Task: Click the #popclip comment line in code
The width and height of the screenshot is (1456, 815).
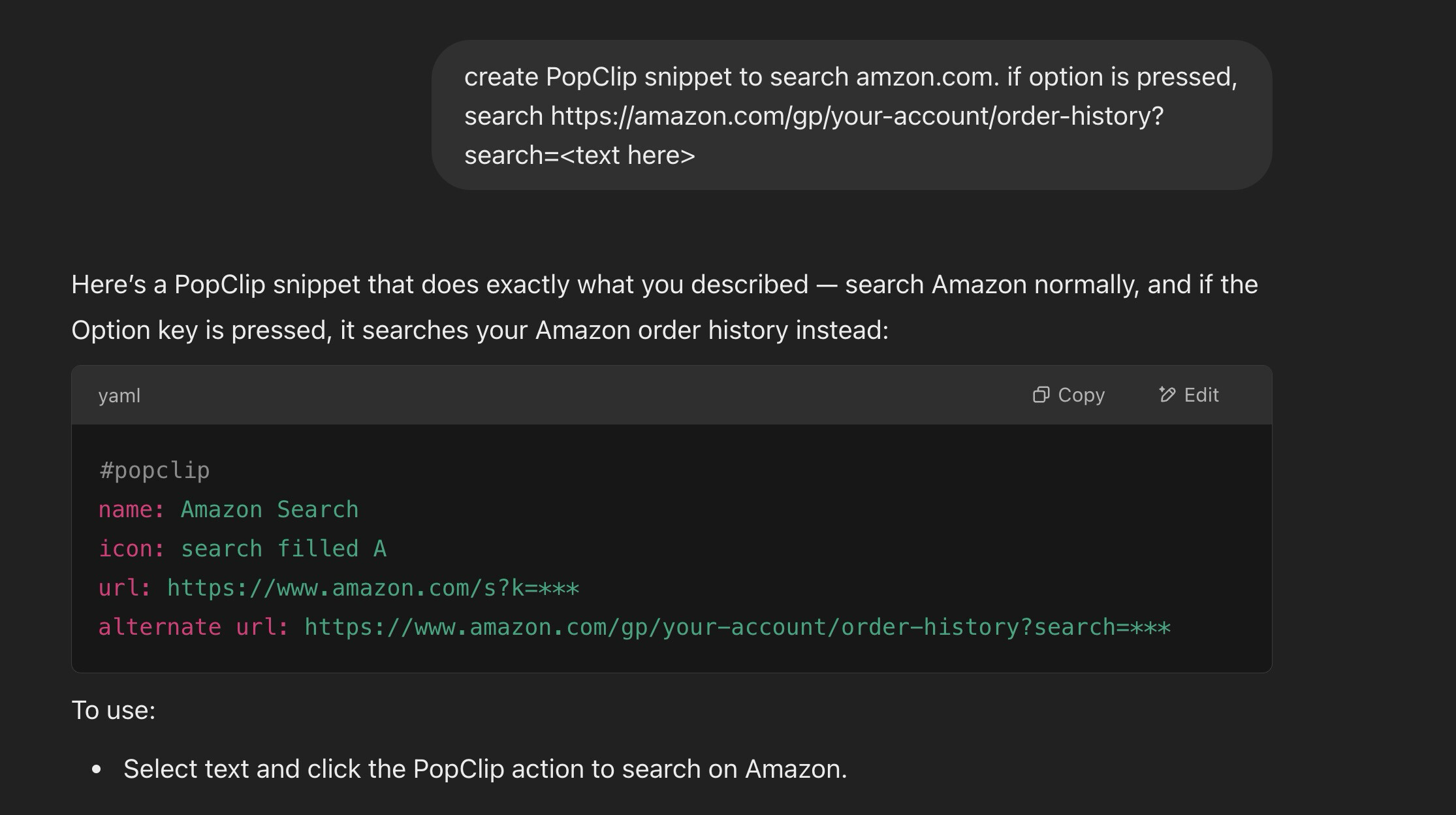Action: (x=155, y=470)
